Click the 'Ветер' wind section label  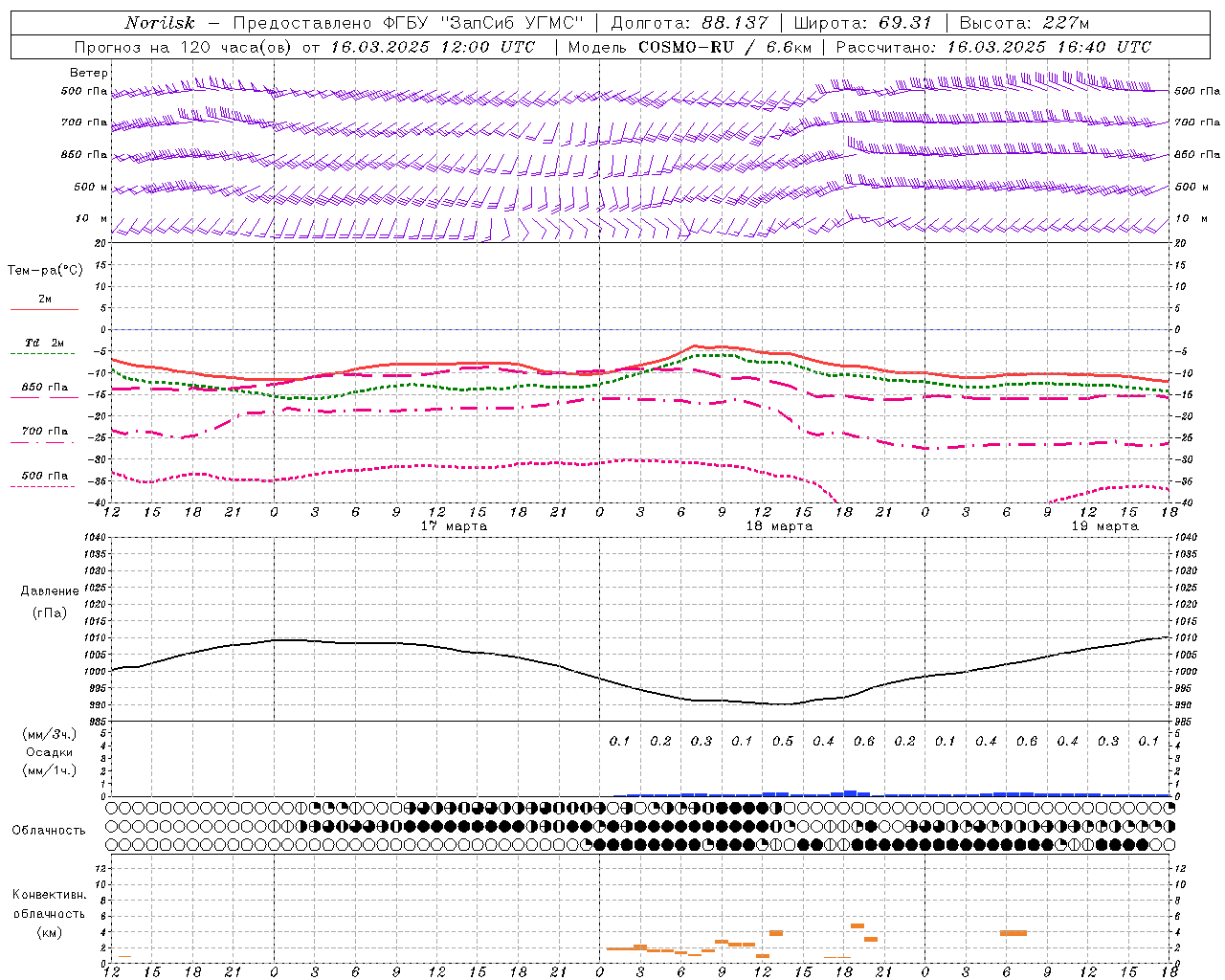point(89,73)
